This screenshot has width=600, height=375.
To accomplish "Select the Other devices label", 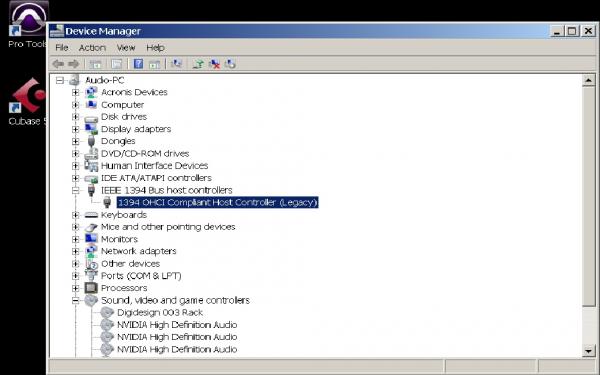I will pyautogui.click(x=130, y=264).
